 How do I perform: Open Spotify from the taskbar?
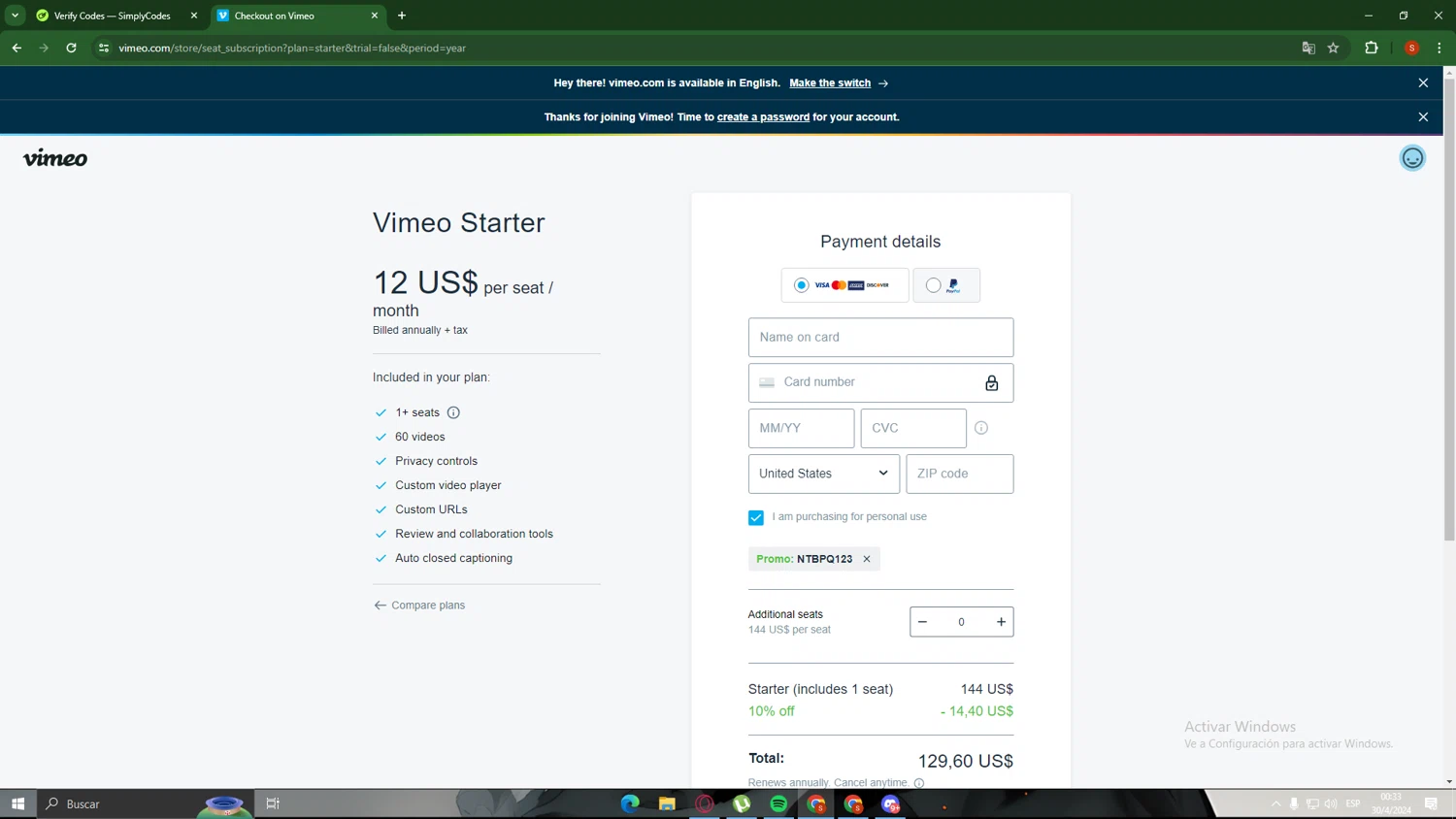[x=778, y=803]
